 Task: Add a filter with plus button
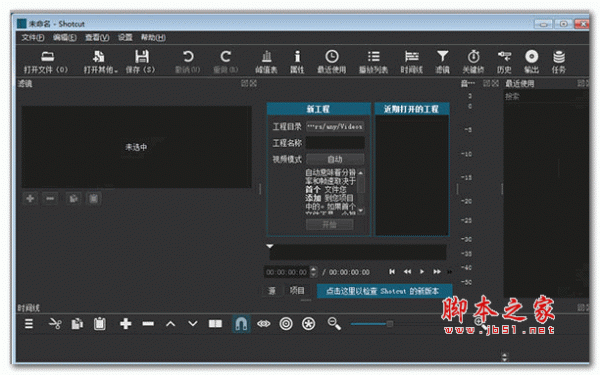(30, 198)
